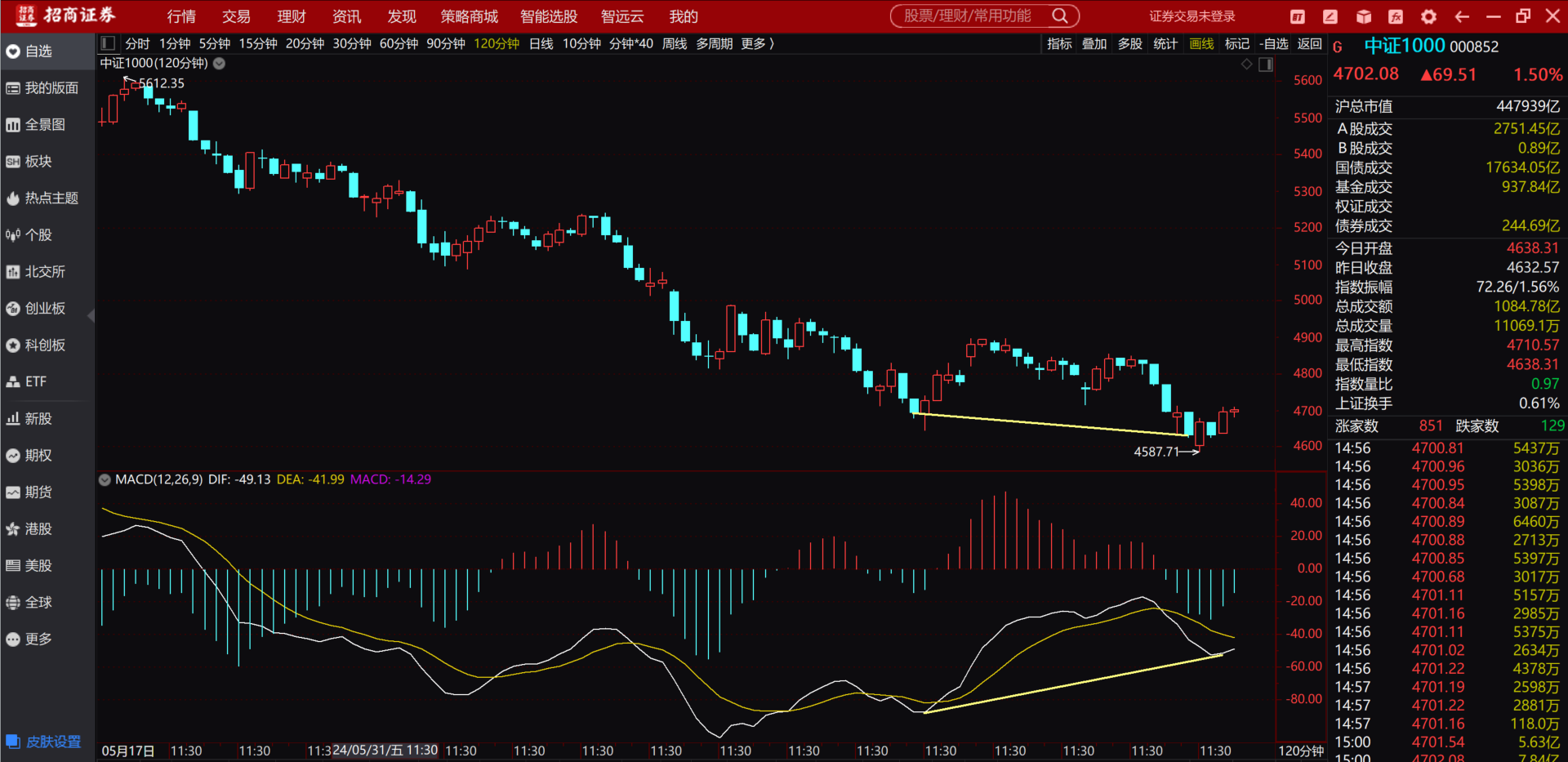Image resolution: width=1568 pixels, height=762 pixels.
Task: Open 全景图 panorama view
Action: [47, 125]
